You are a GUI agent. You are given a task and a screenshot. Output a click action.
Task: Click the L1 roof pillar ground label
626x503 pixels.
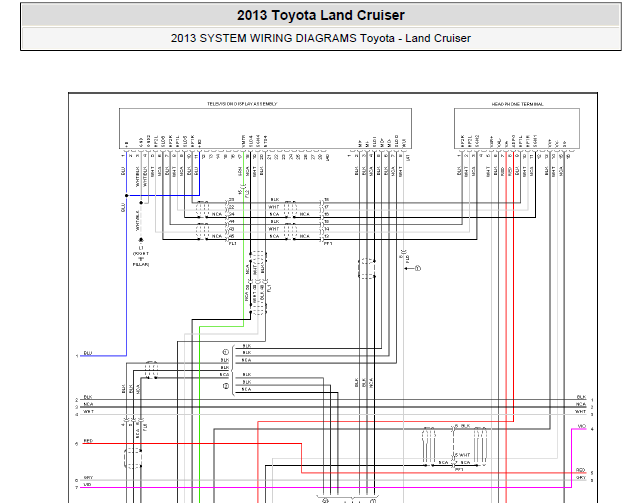[141, 256]
